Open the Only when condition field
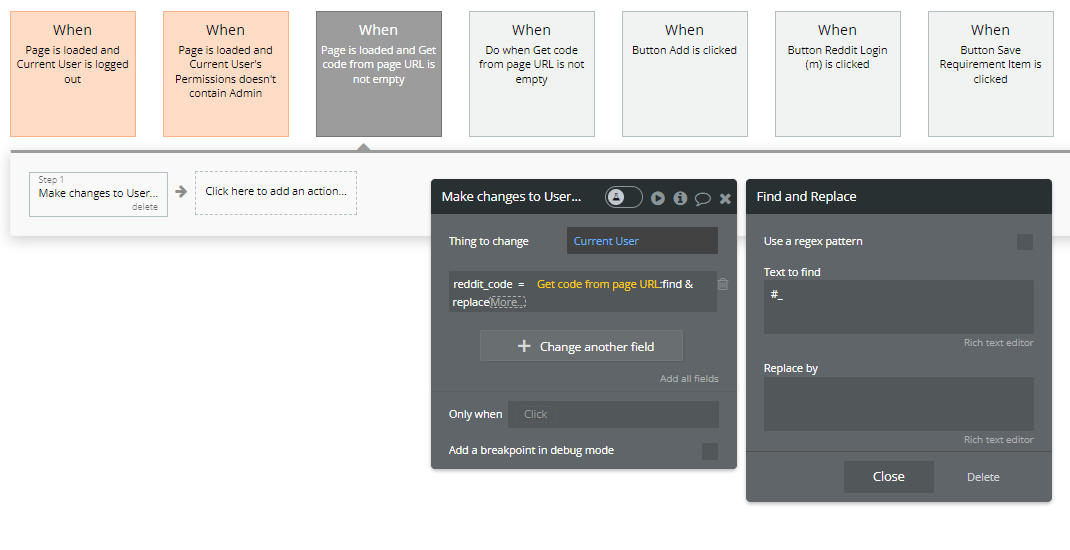The width and height of the screenshot is (1070, 550). point(613,414)
